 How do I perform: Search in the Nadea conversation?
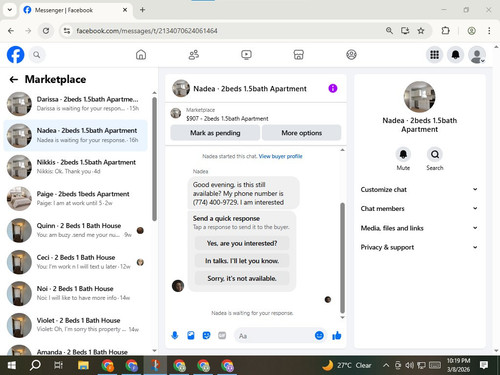[x=435, y=154]
